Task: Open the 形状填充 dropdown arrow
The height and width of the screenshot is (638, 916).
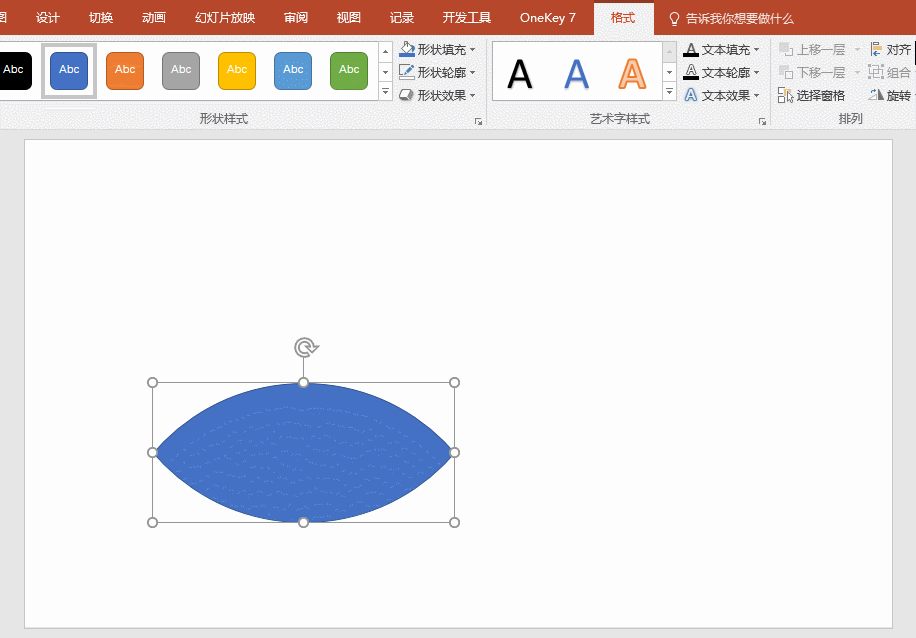Action: (x=473, y=50)
